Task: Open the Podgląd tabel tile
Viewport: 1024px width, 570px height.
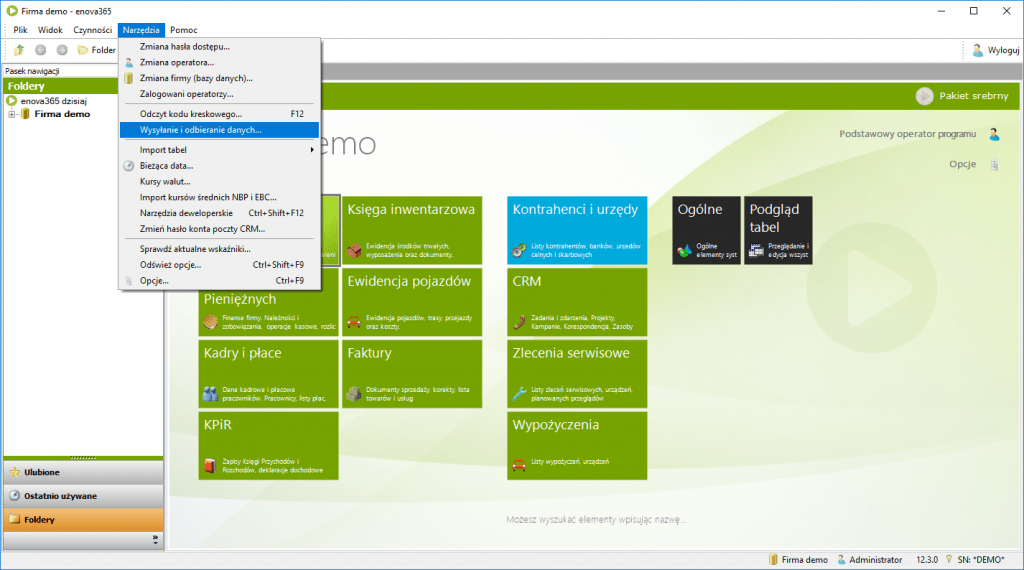Action: point(778,229)
